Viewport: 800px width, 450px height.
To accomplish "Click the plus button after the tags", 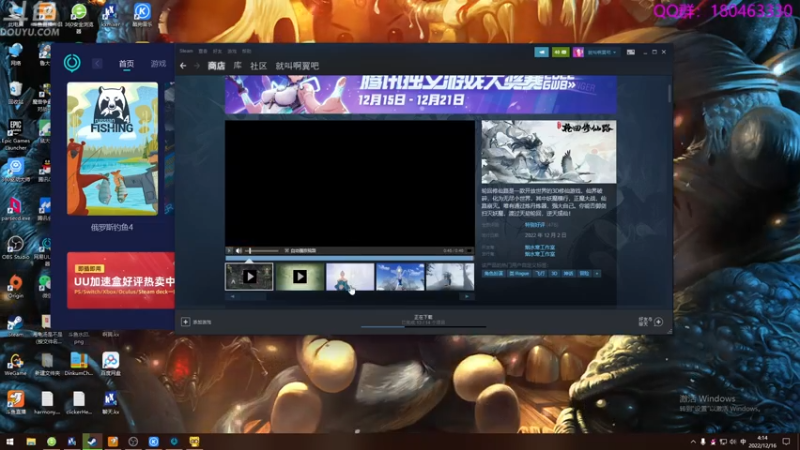I will (597, 273).
